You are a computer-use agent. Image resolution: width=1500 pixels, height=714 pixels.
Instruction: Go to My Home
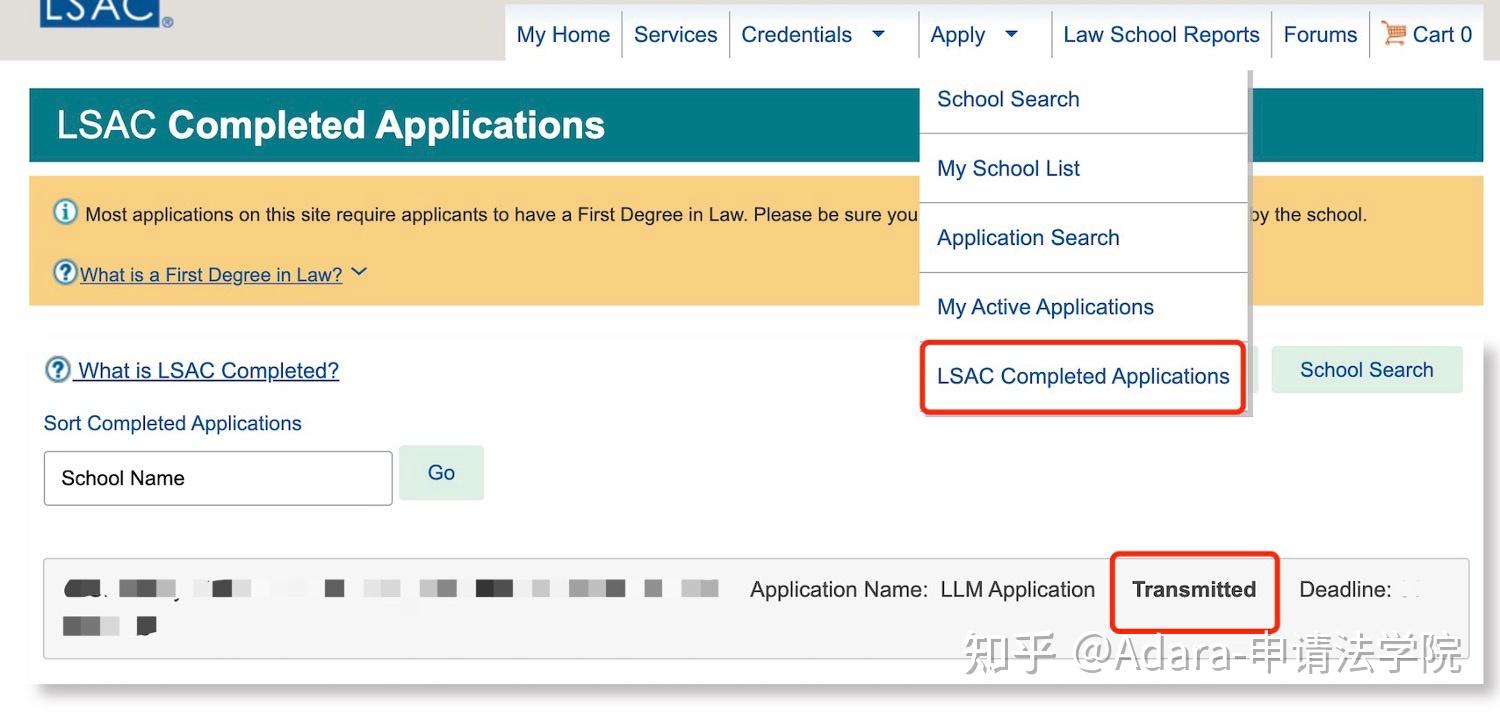(x=563, y=34)
